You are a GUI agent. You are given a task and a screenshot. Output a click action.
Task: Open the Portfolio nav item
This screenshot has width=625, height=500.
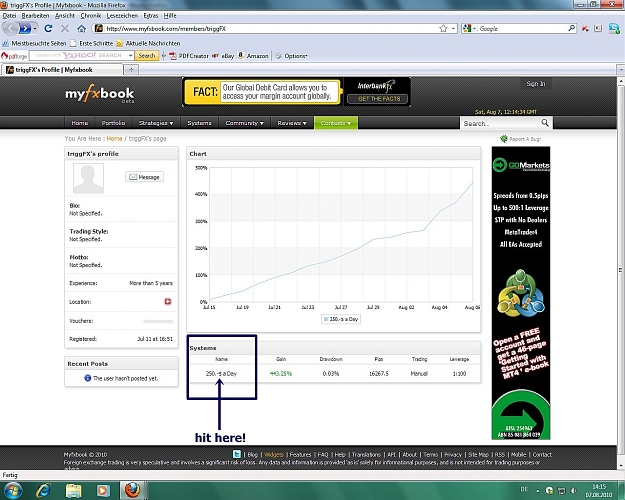click(113, 123)
